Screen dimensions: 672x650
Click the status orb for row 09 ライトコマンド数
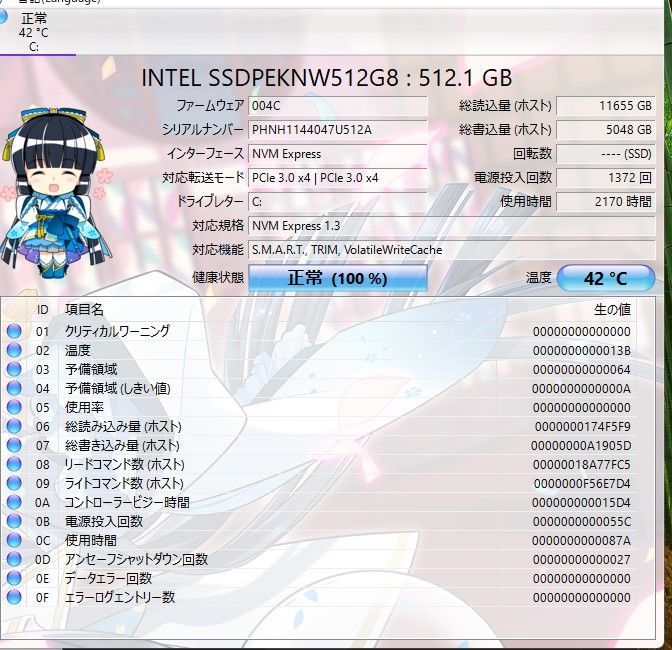[14, 483]
